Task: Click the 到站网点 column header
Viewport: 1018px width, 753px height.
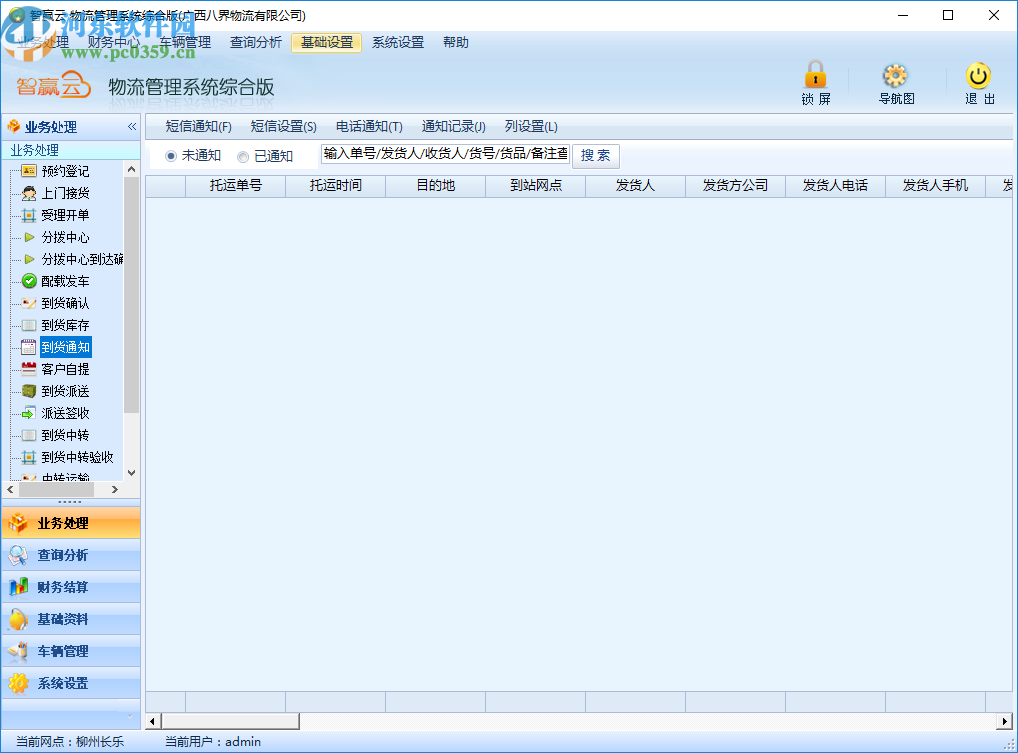Action: (536, 186)
